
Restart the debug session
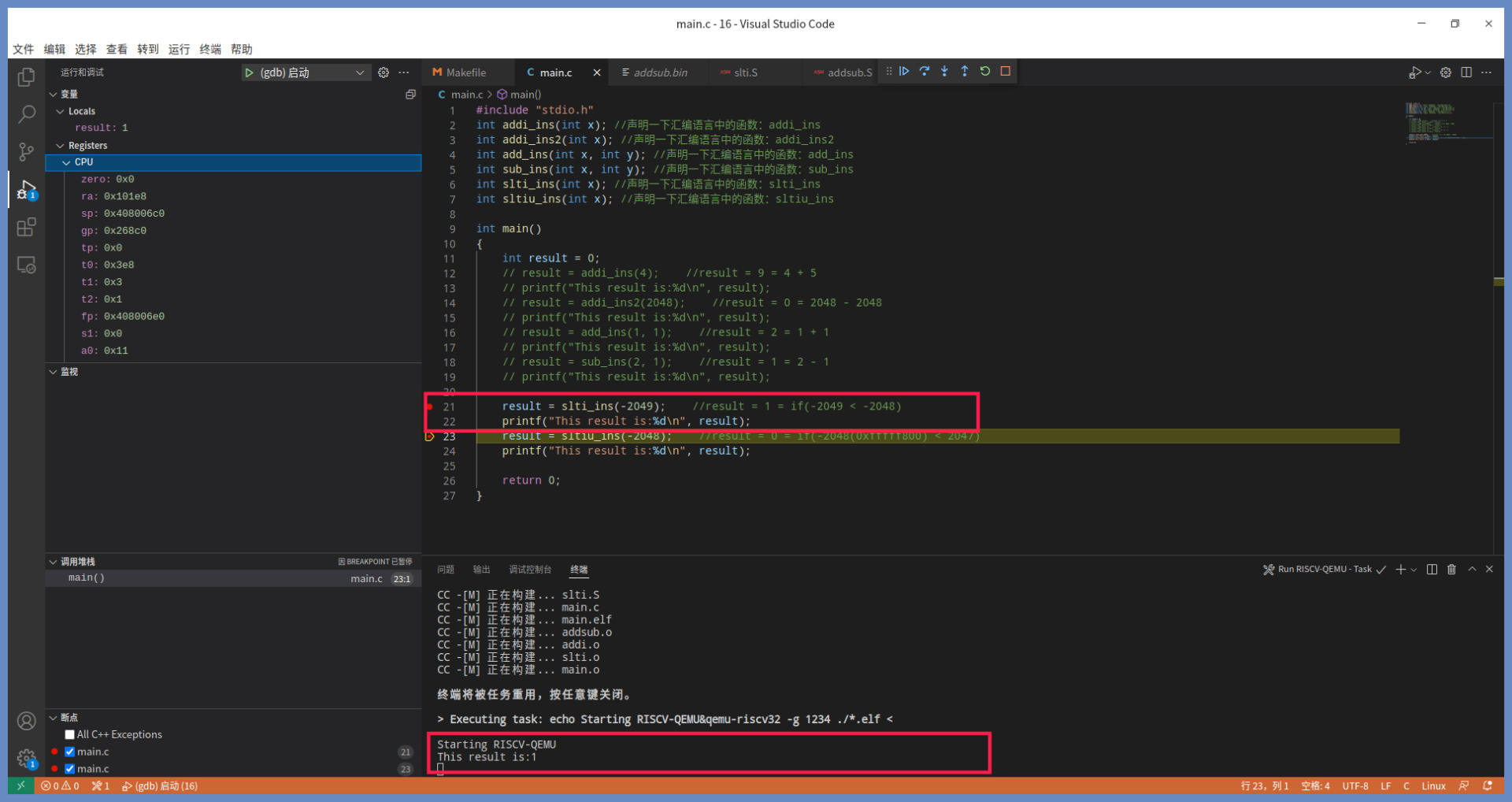point(985,72)
